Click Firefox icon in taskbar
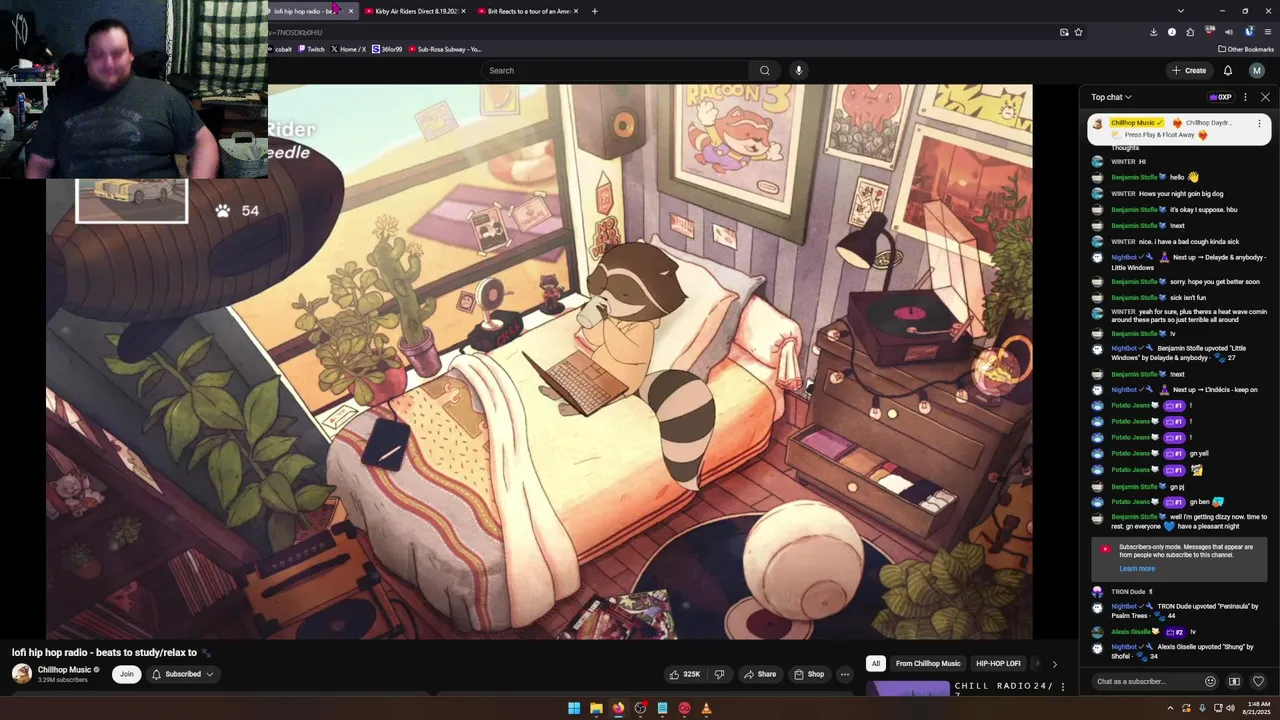Image resolution: width=1280 pixels, height=720 pixels. point(618,708)
